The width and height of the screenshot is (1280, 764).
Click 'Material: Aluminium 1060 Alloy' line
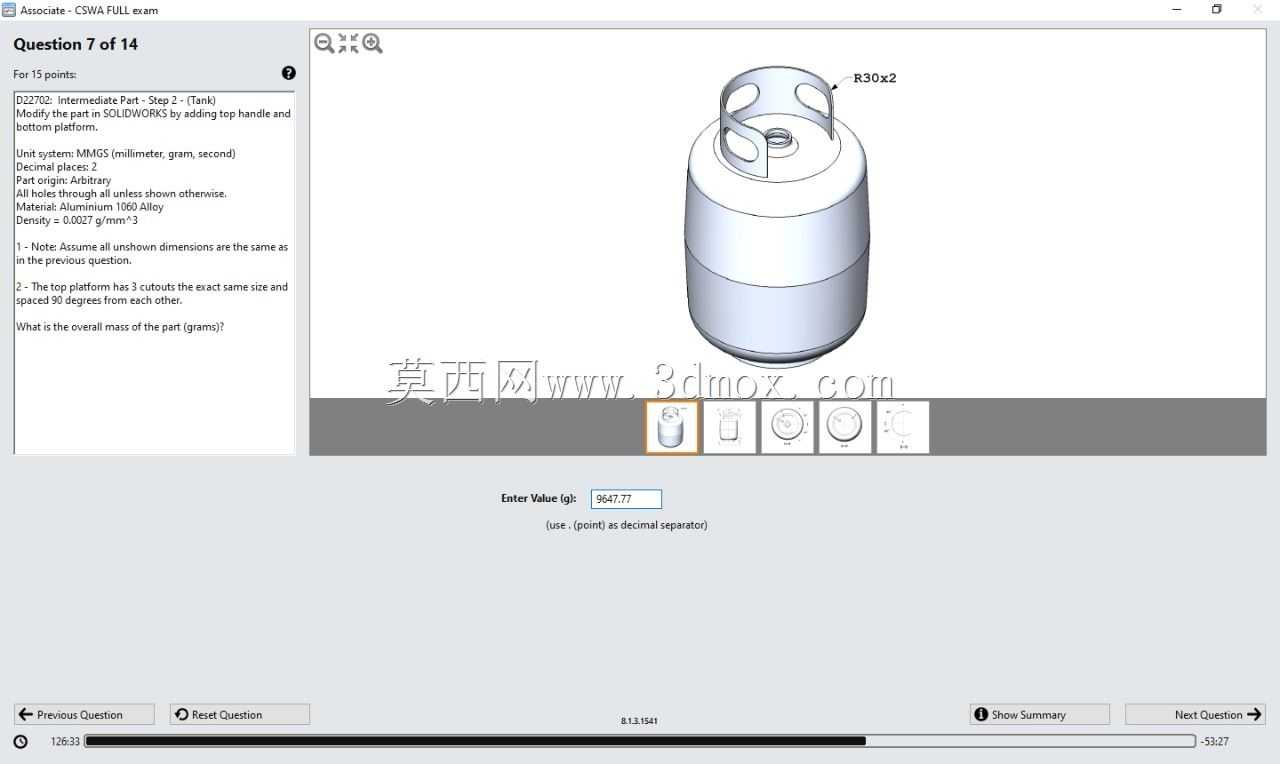coord(90,207)
